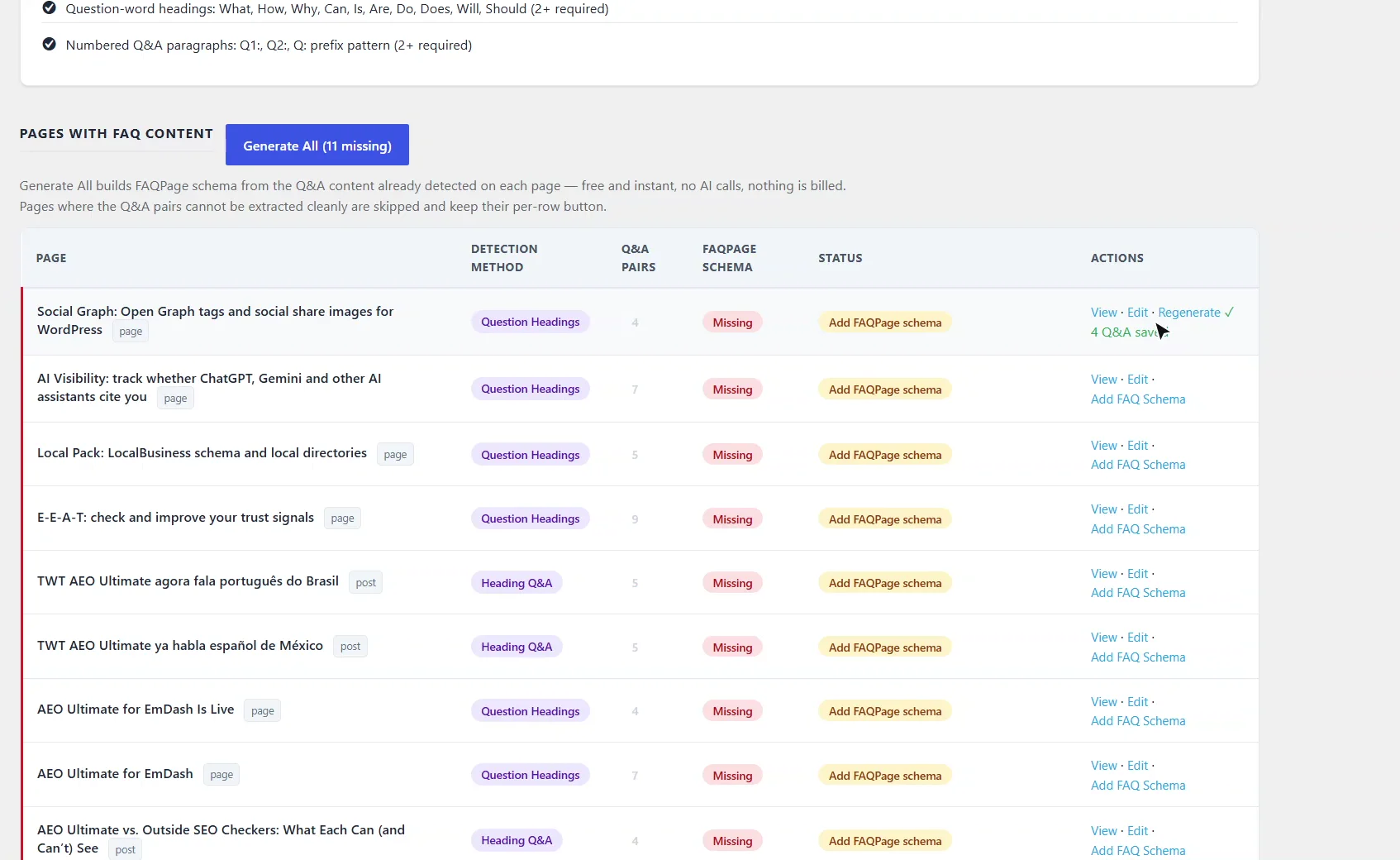Add FAQ Schema for E-E-A-T row
Image resolution: width=1400 pixels, height=860 pixels.
click(x=1138, y=528)
